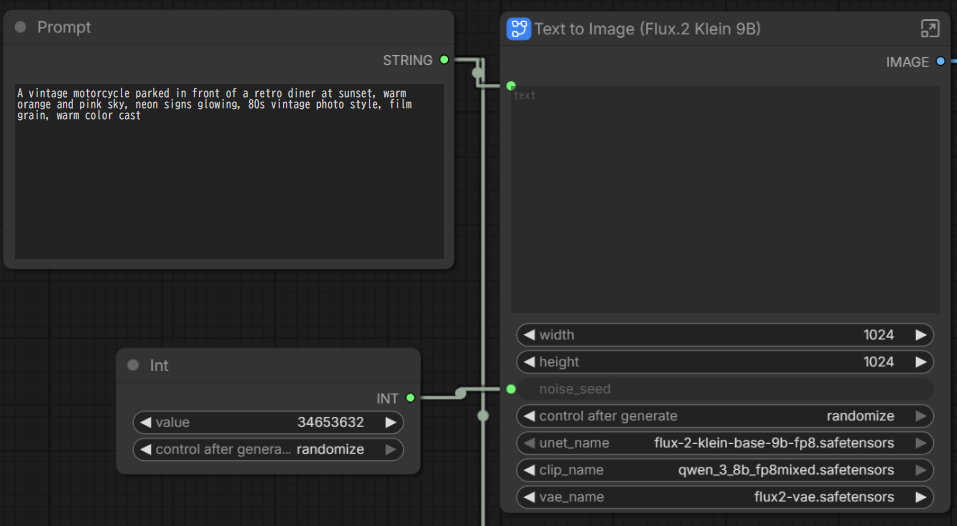This screenshot has height=526, width=957.
Task: Click the noise_seed input port
Action: tap(511, 389)
